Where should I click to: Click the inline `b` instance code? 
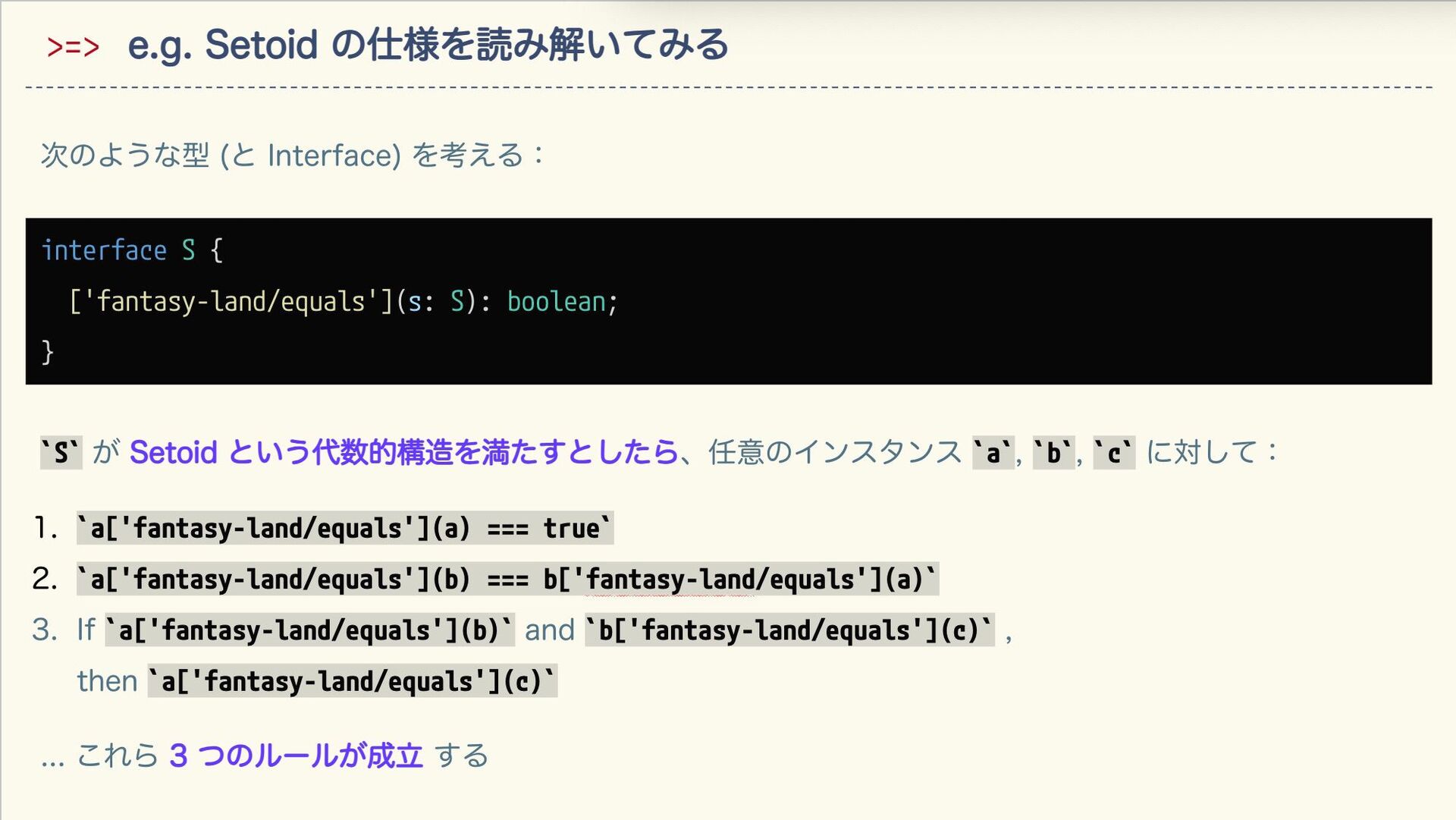1053,453
